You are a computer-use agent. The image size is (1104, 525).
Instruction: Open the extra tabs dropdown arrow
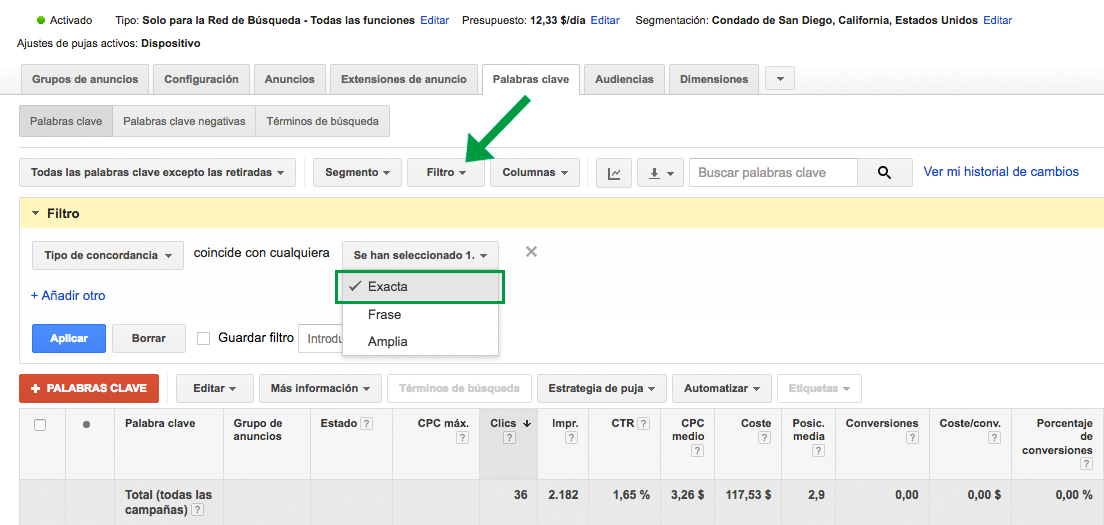click(x=779, y=79)
